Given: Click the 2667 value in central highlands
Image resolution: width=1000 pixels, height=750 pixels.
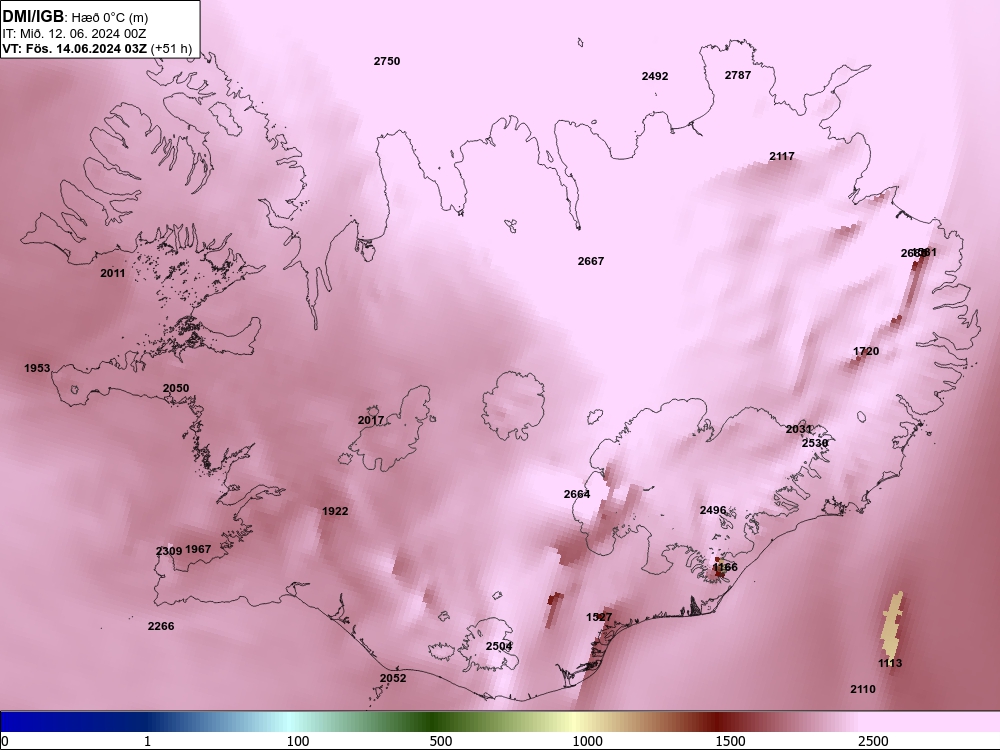Looking at the screenshot, I should pos(591,261).
